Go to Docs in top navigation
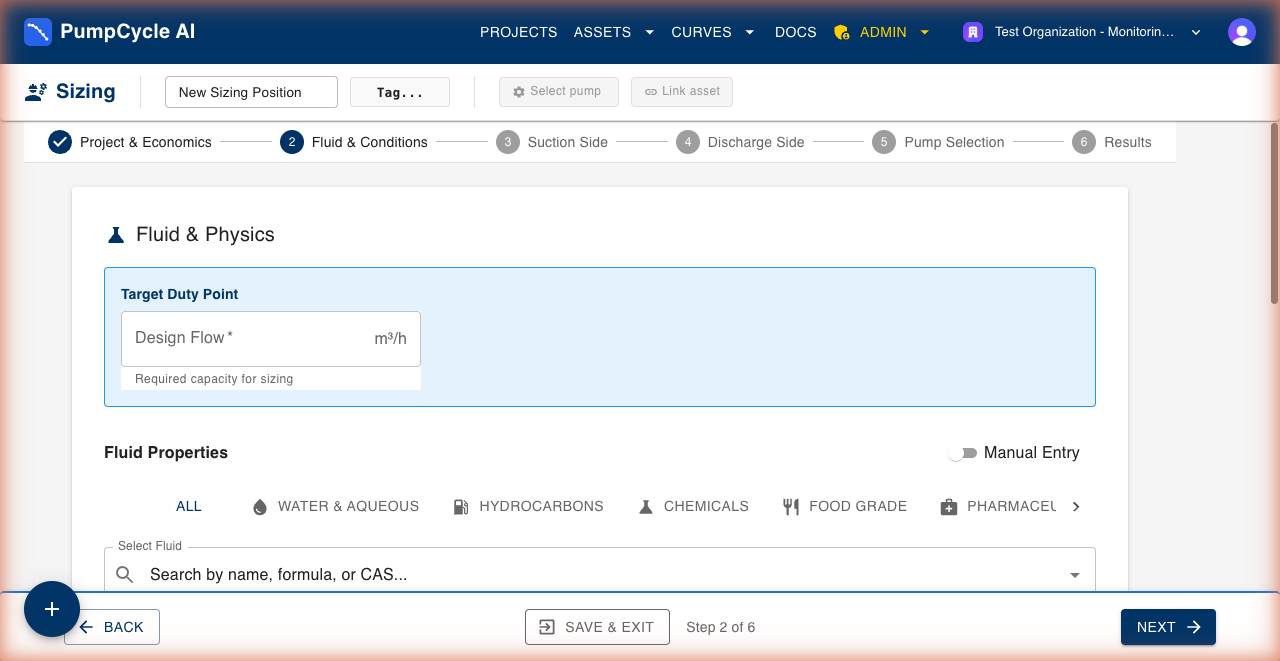 point(795,32)
